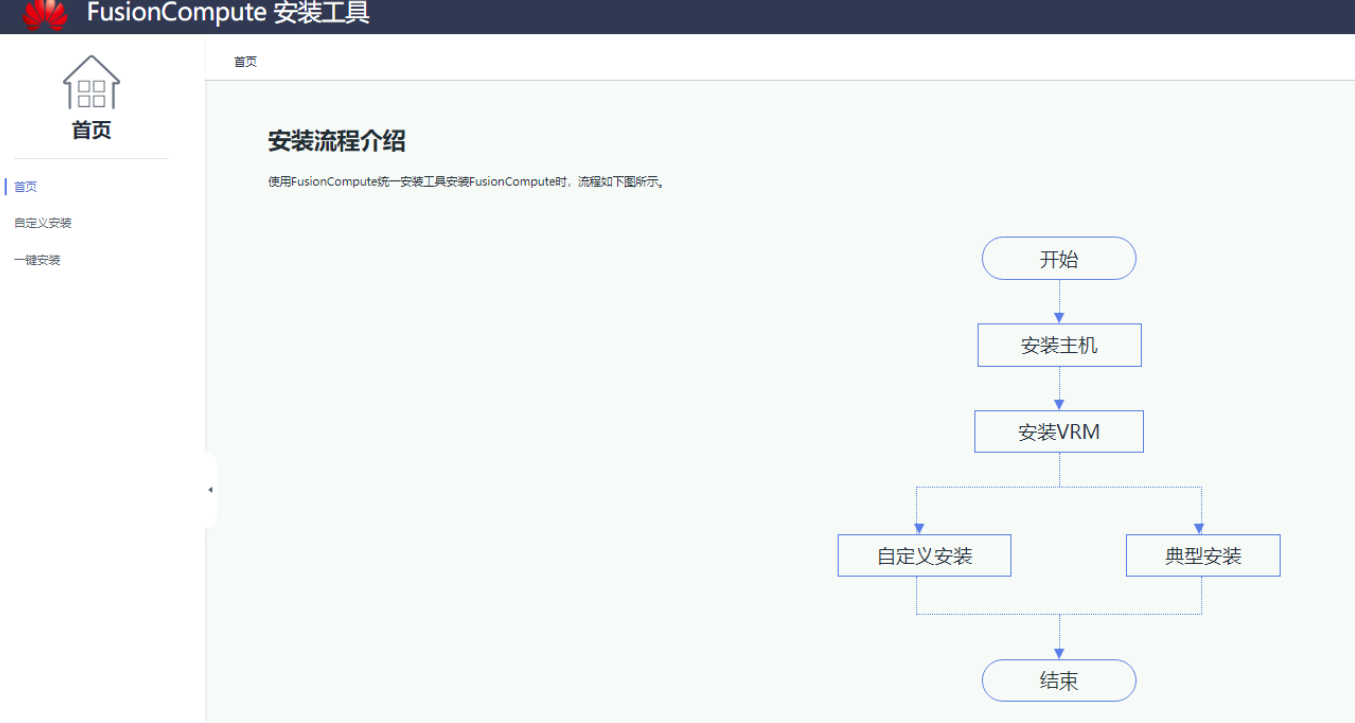Click the 安装流程介绍 heading
This screenshot has width=1355, height=723.
click(336, 141)
